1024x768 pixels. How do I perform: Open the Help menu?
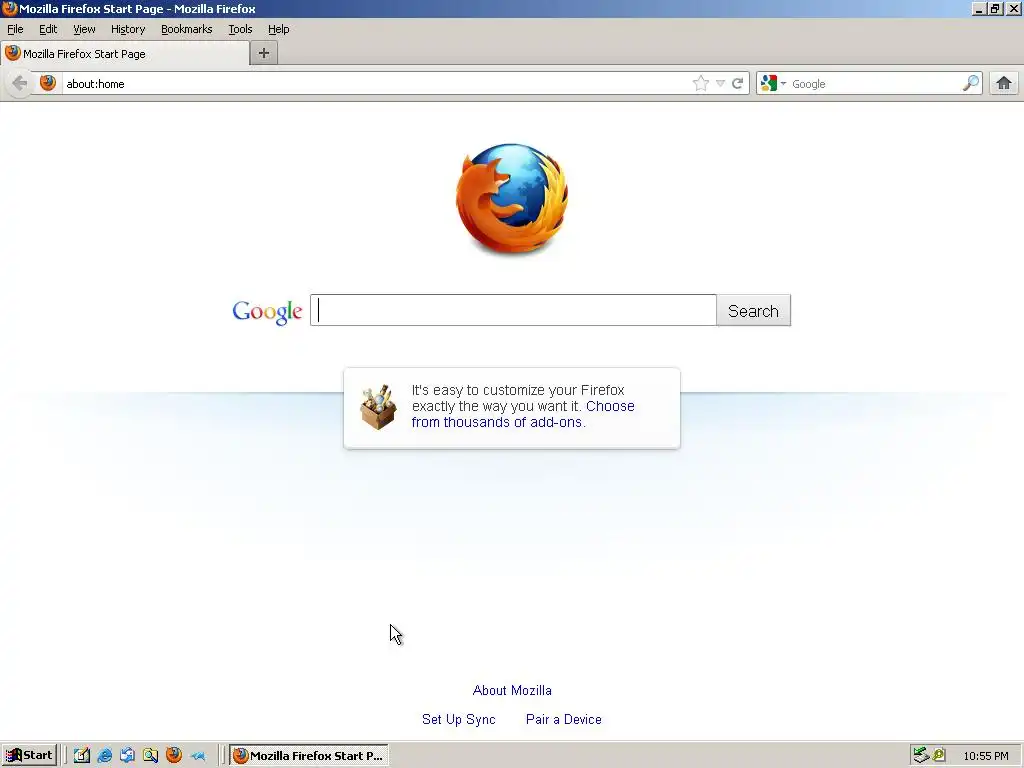click(x=279, y=29)
